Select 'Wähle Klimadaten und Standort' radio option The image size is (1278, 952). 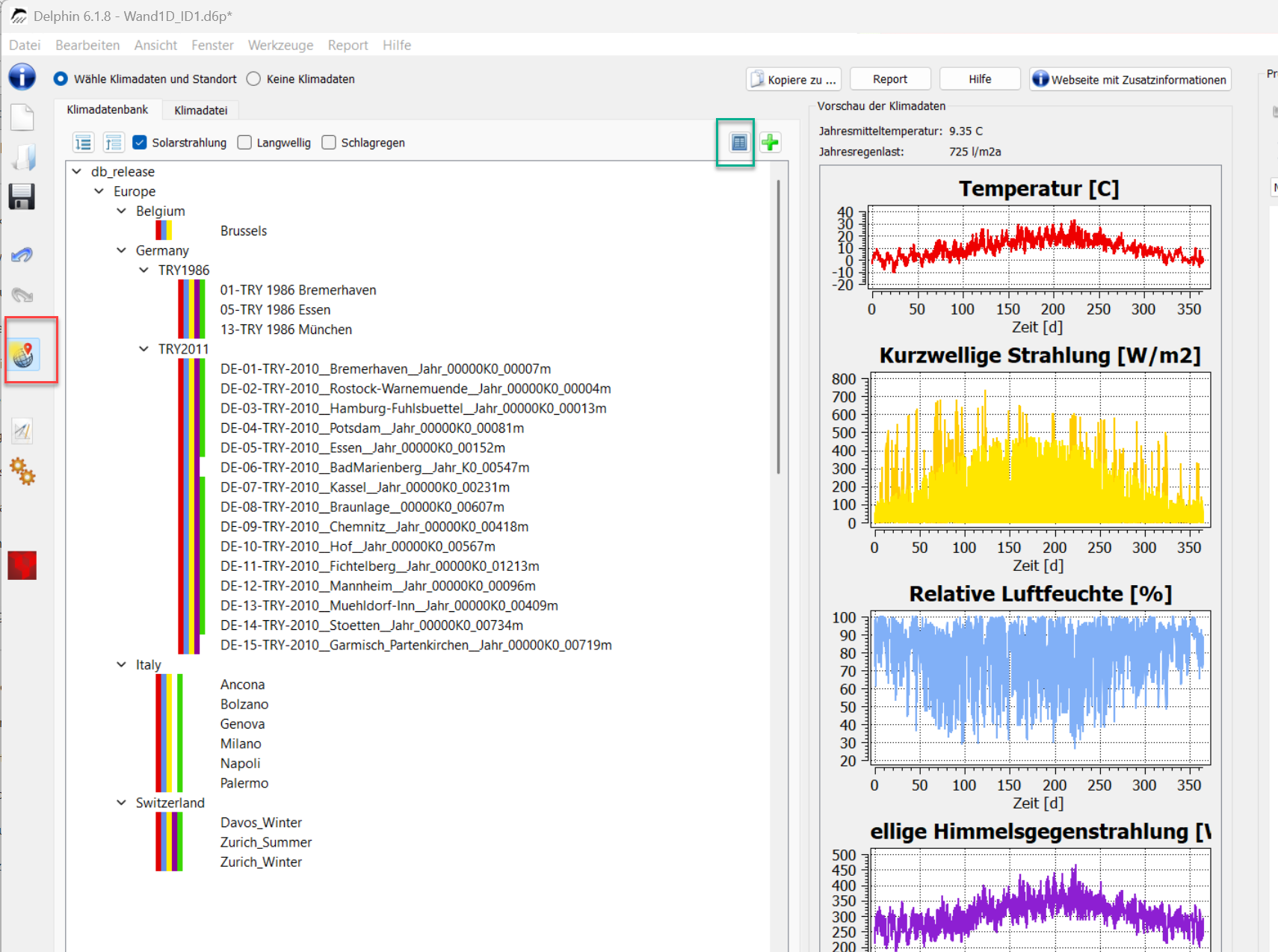click(61, 78)
